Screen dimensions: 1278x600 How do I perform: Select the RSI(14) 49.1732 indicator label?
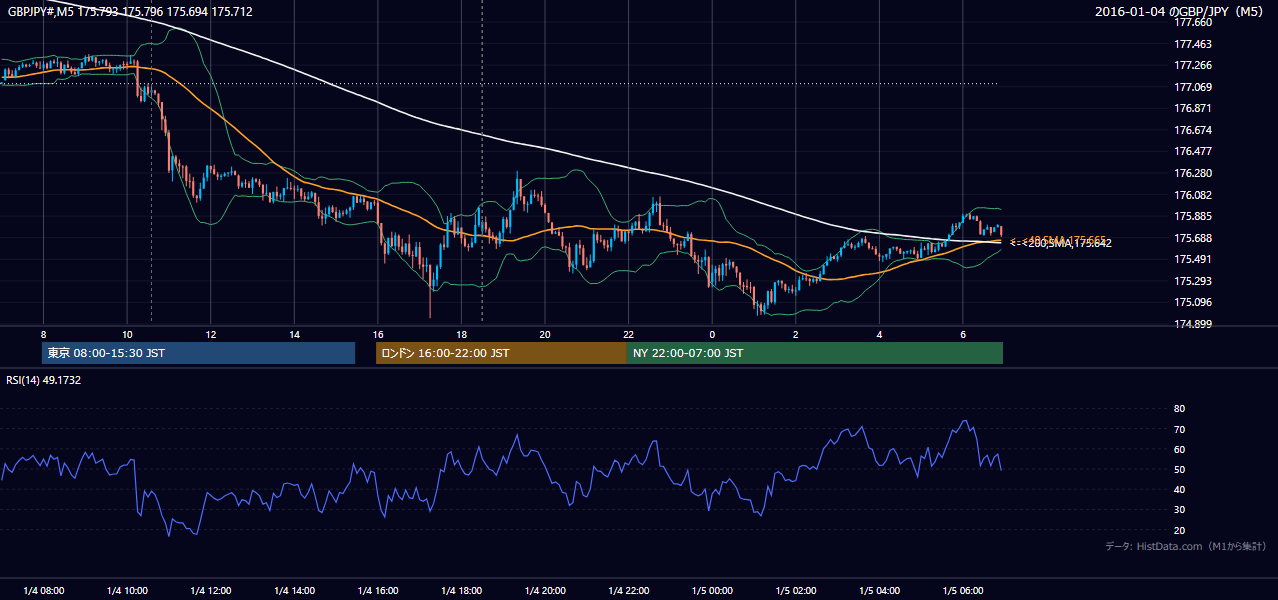[x=43, y=380]
